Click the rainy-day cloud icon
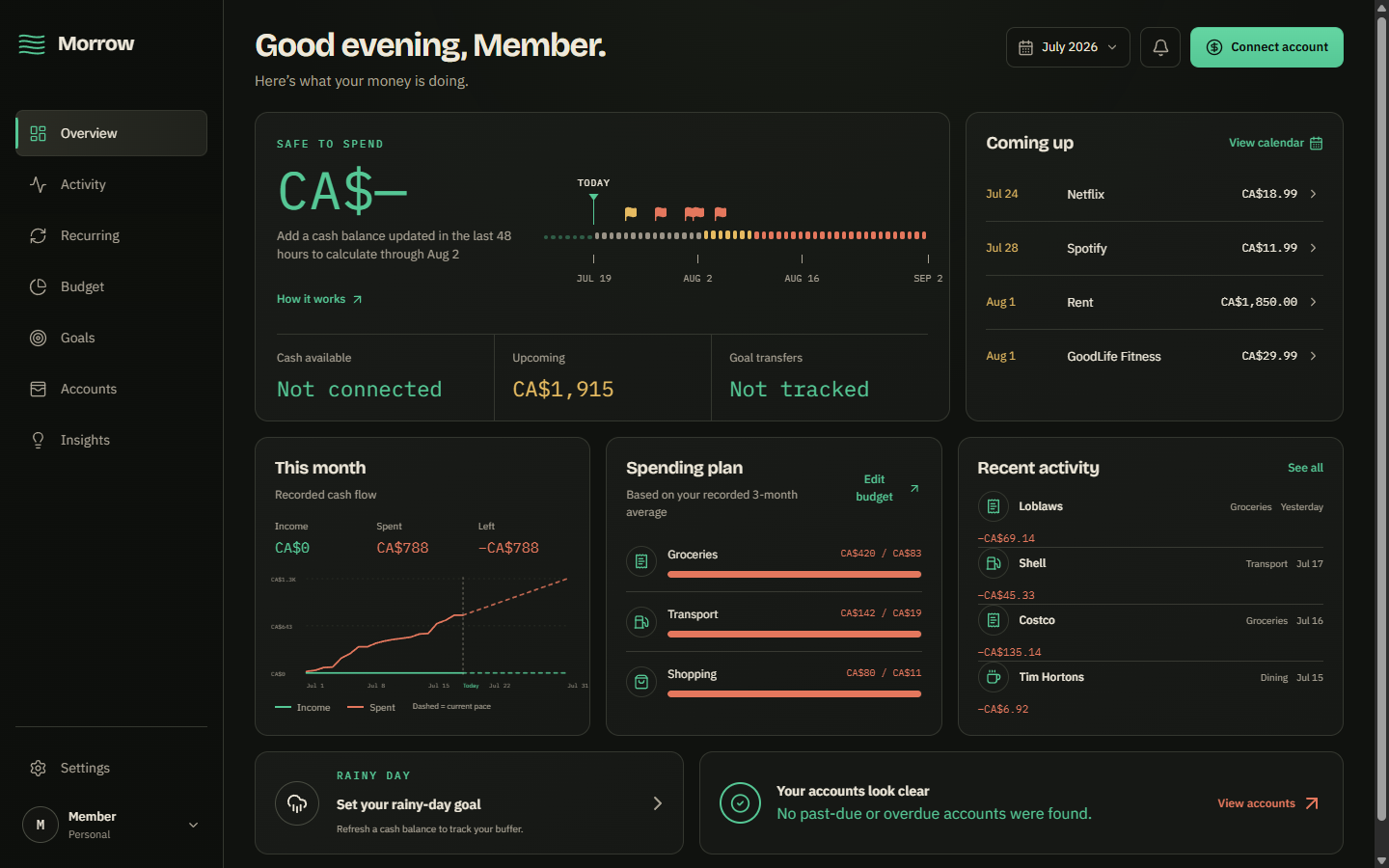 (297, 803)
